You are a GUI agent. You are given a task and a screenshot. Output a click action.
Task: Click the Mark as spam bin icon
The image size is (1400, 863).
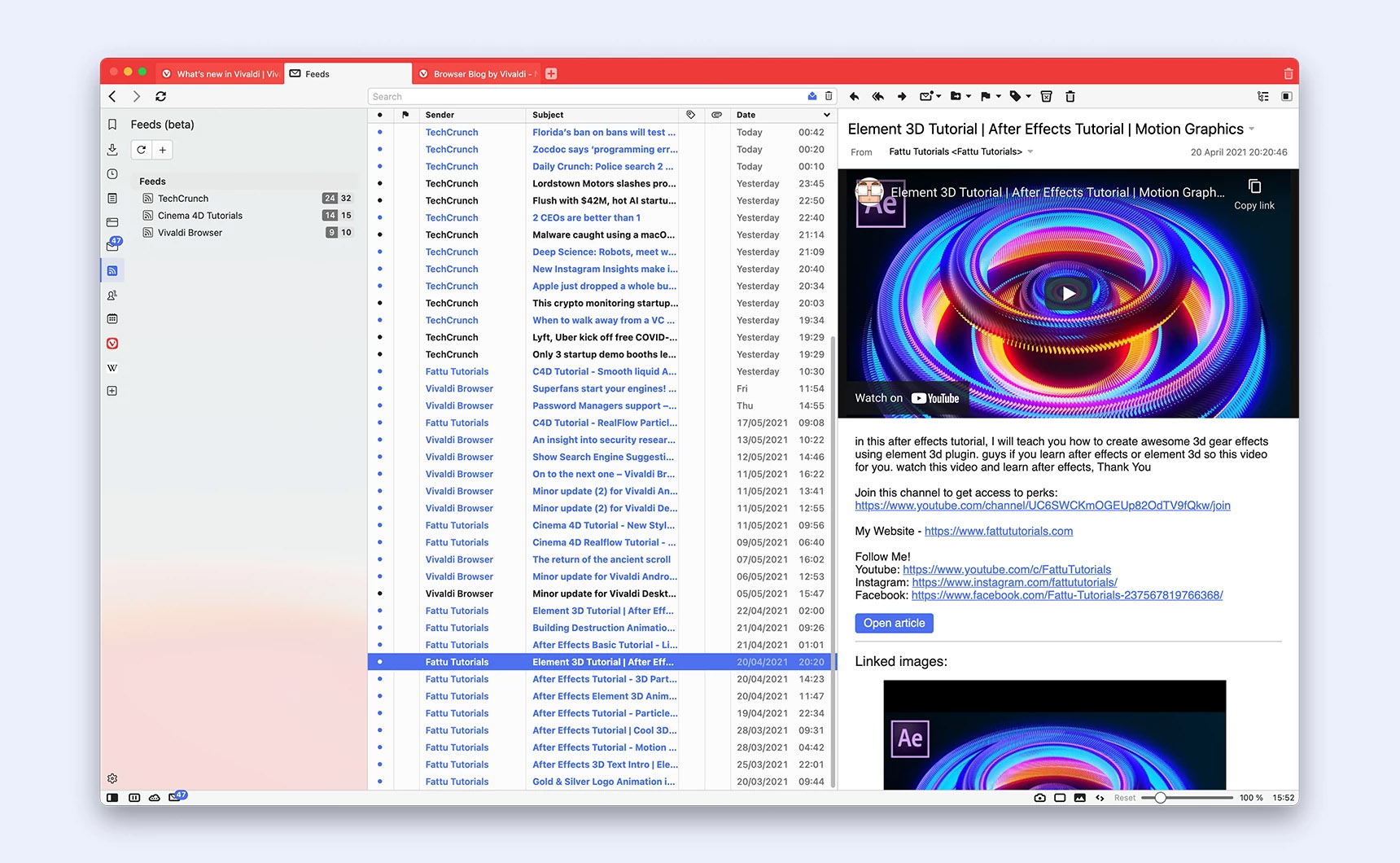(1047, 96)
